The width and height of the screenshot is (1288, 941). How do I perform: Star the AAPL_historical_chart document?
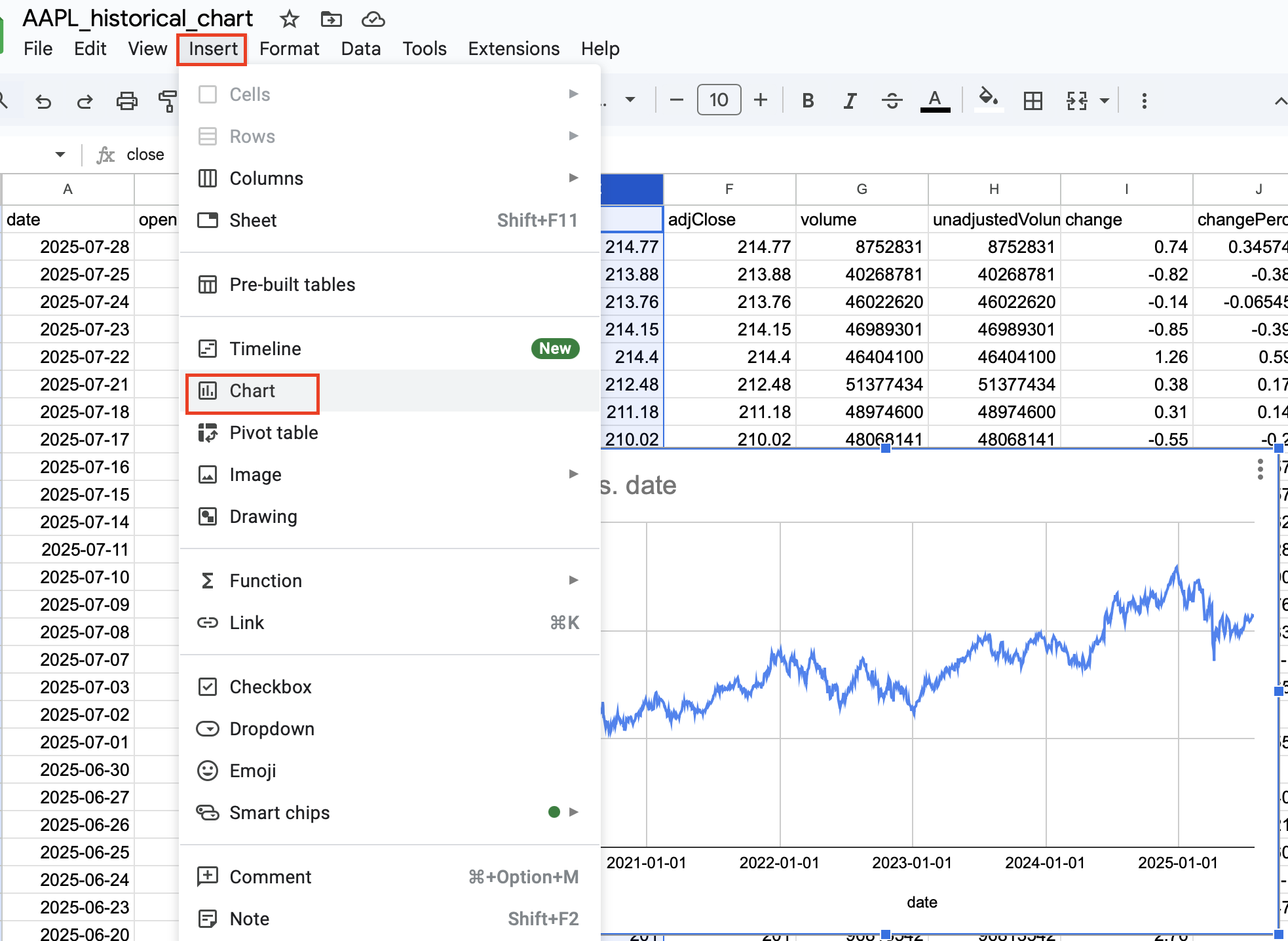pyautogui.click(x=289, y=19)
